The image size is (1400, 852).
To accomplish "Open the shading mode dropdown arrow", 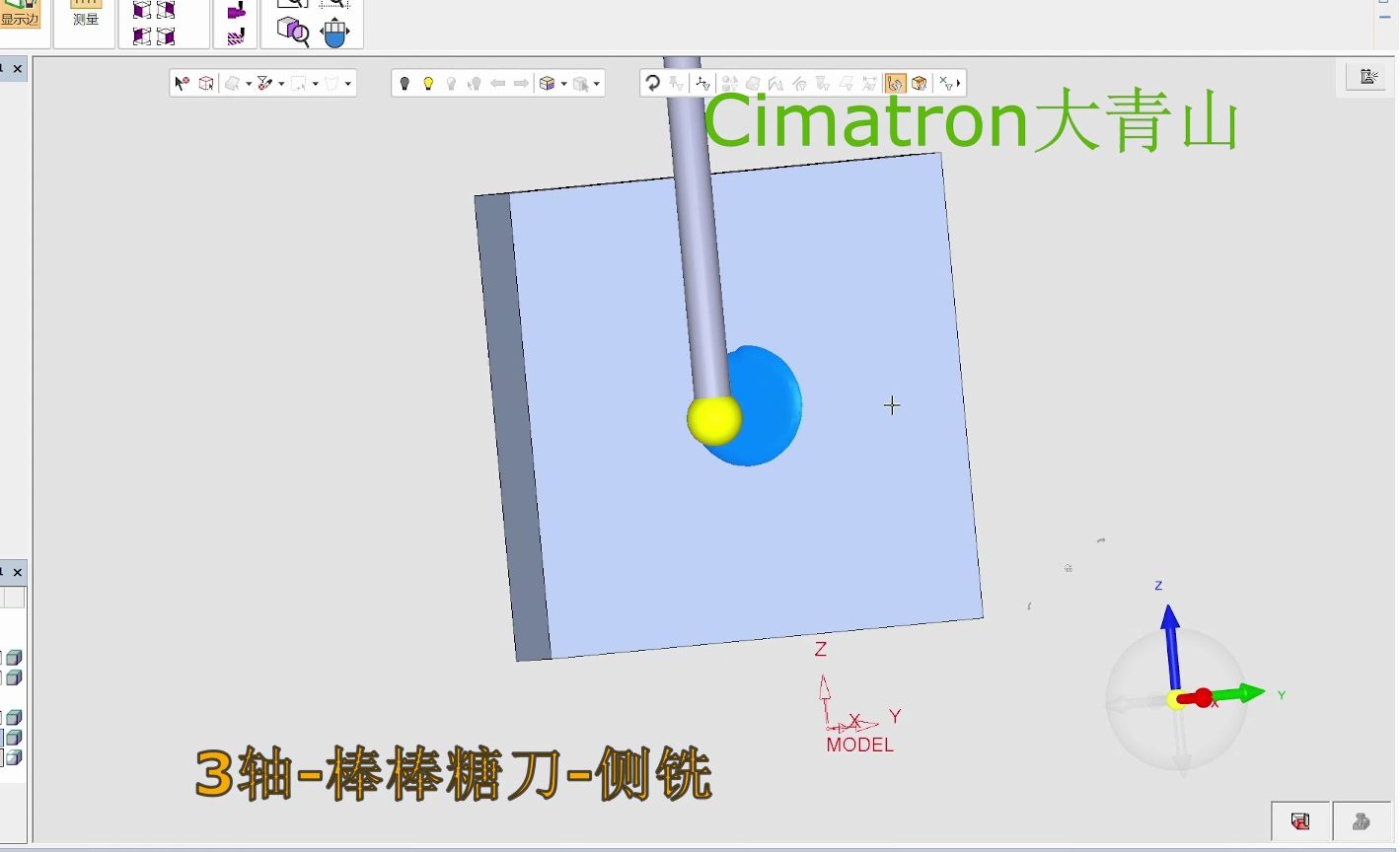I will click(563, 83).
